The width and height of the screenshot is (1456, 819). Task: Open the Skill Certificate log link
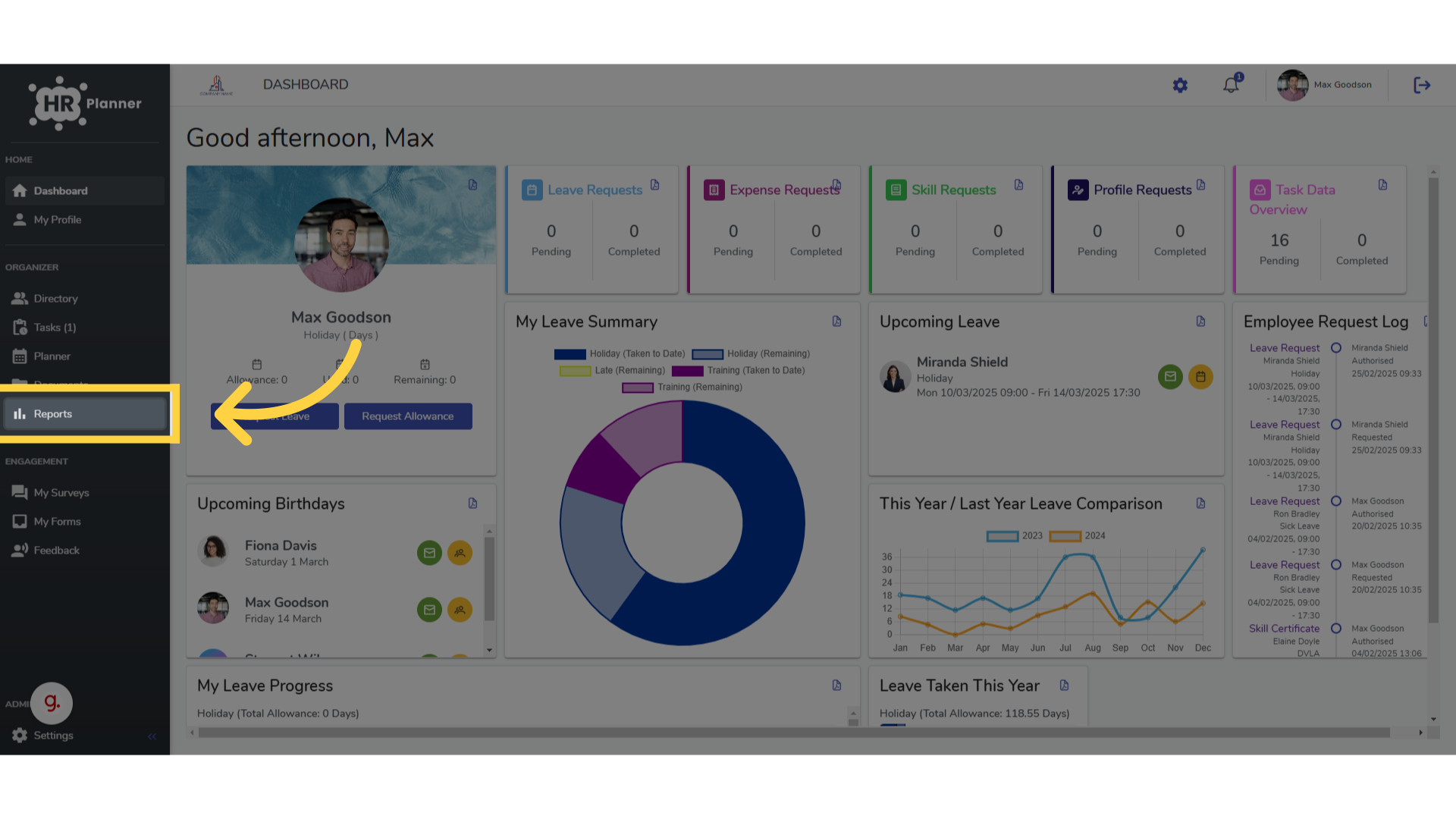tap(1285, 629)
